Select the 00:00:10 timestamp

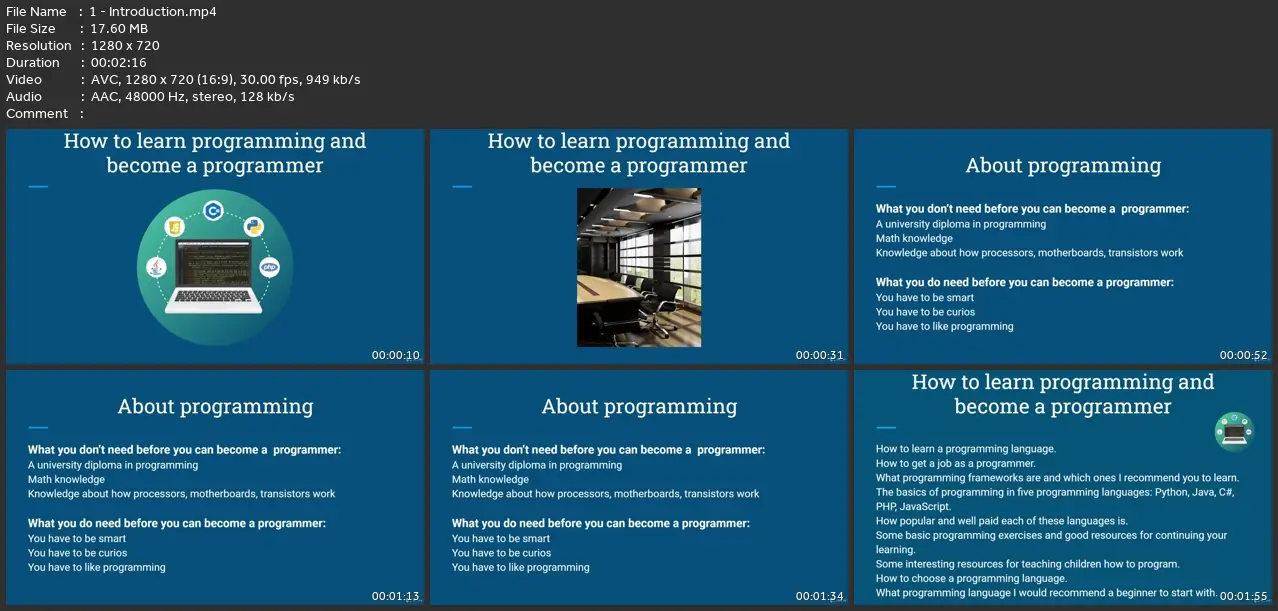[x=396, y=355]
